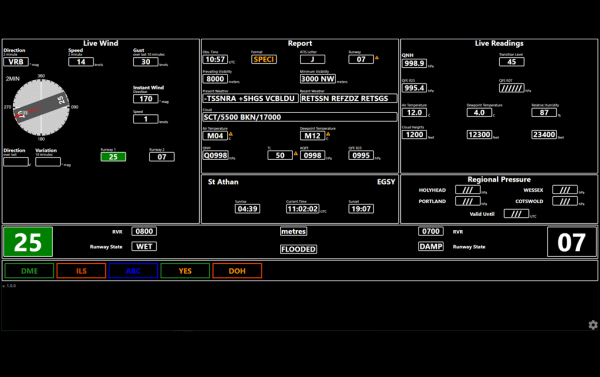600x377 pixels.
Task: Click the Valid Until time field
Action: coord(516,214)
